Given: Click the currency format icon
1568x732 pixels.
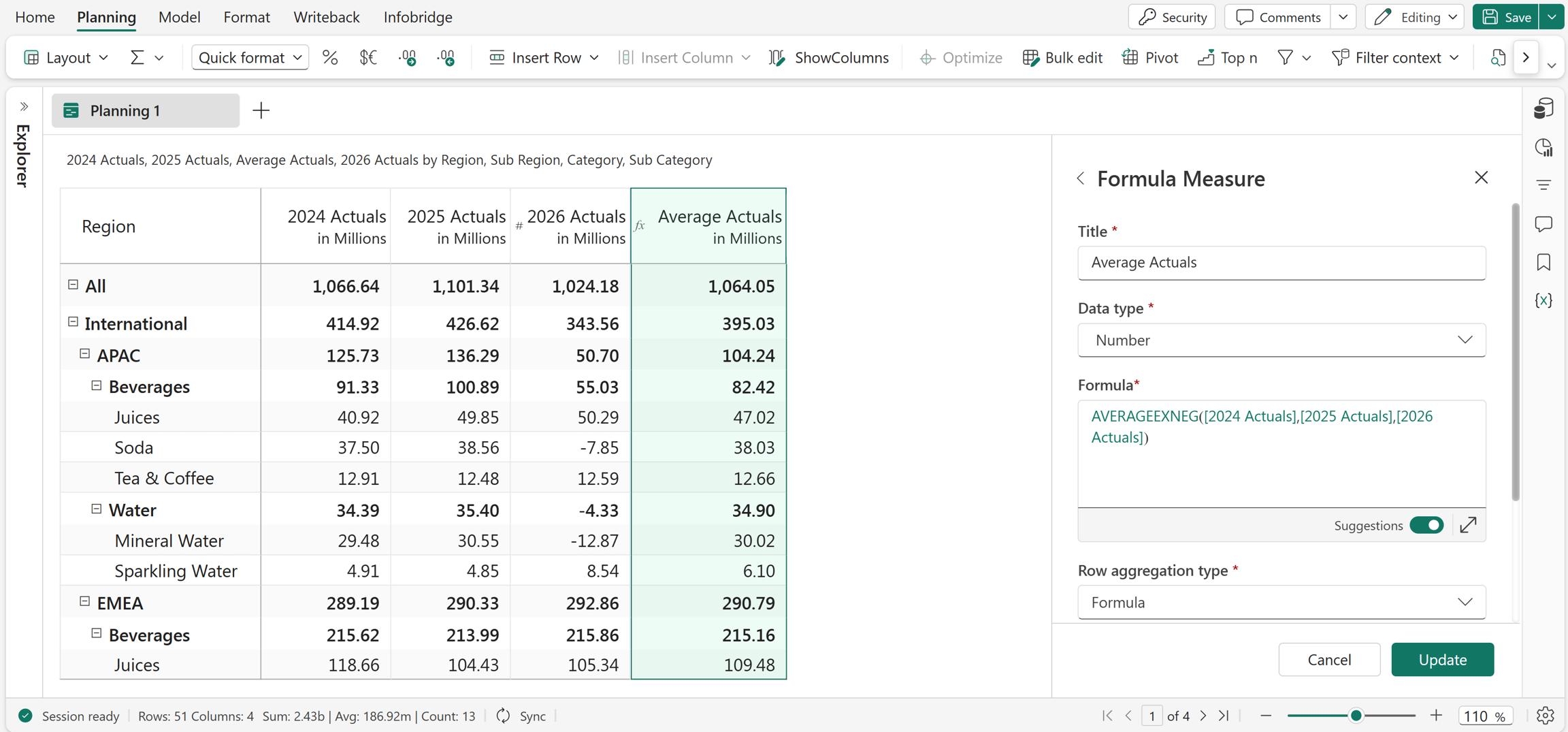Looking at the screenshot, I should (367, 58).
